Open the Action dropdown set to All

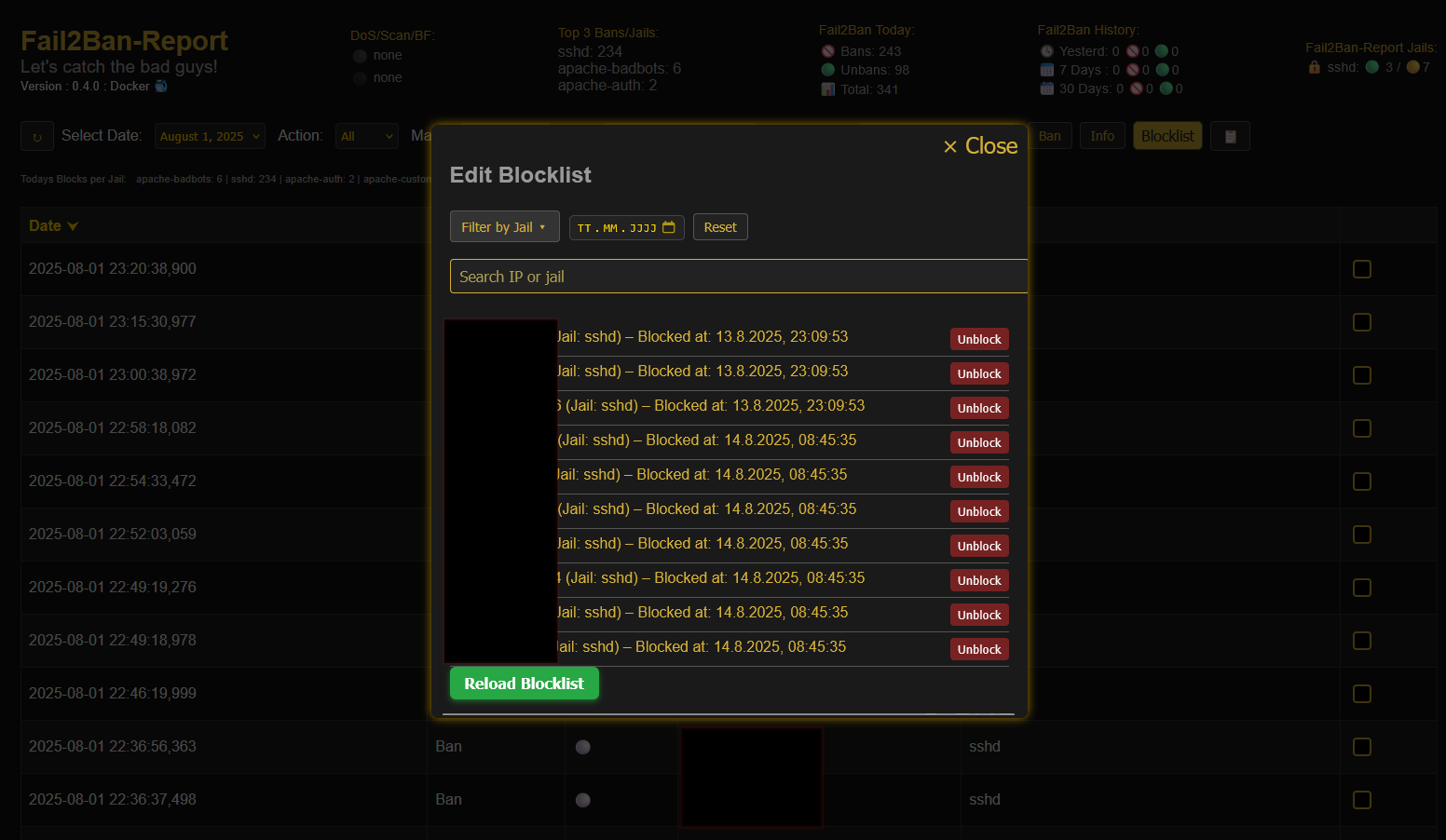367,136
